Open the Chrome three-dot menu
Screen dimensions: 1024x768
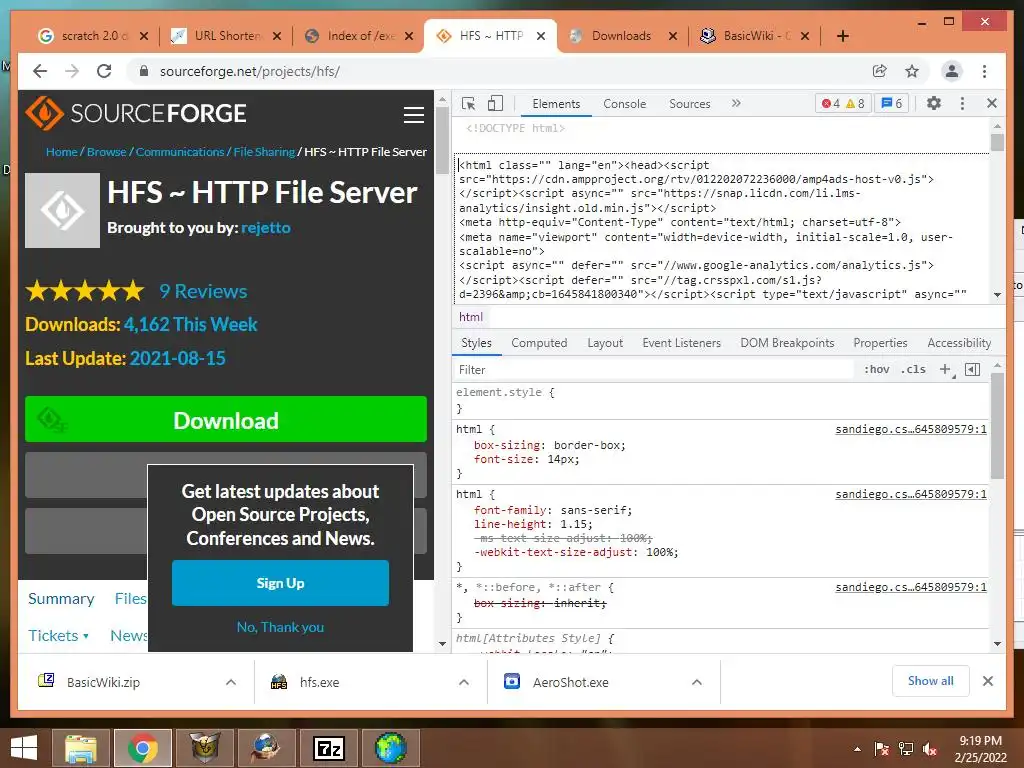[x=984, y=71]
